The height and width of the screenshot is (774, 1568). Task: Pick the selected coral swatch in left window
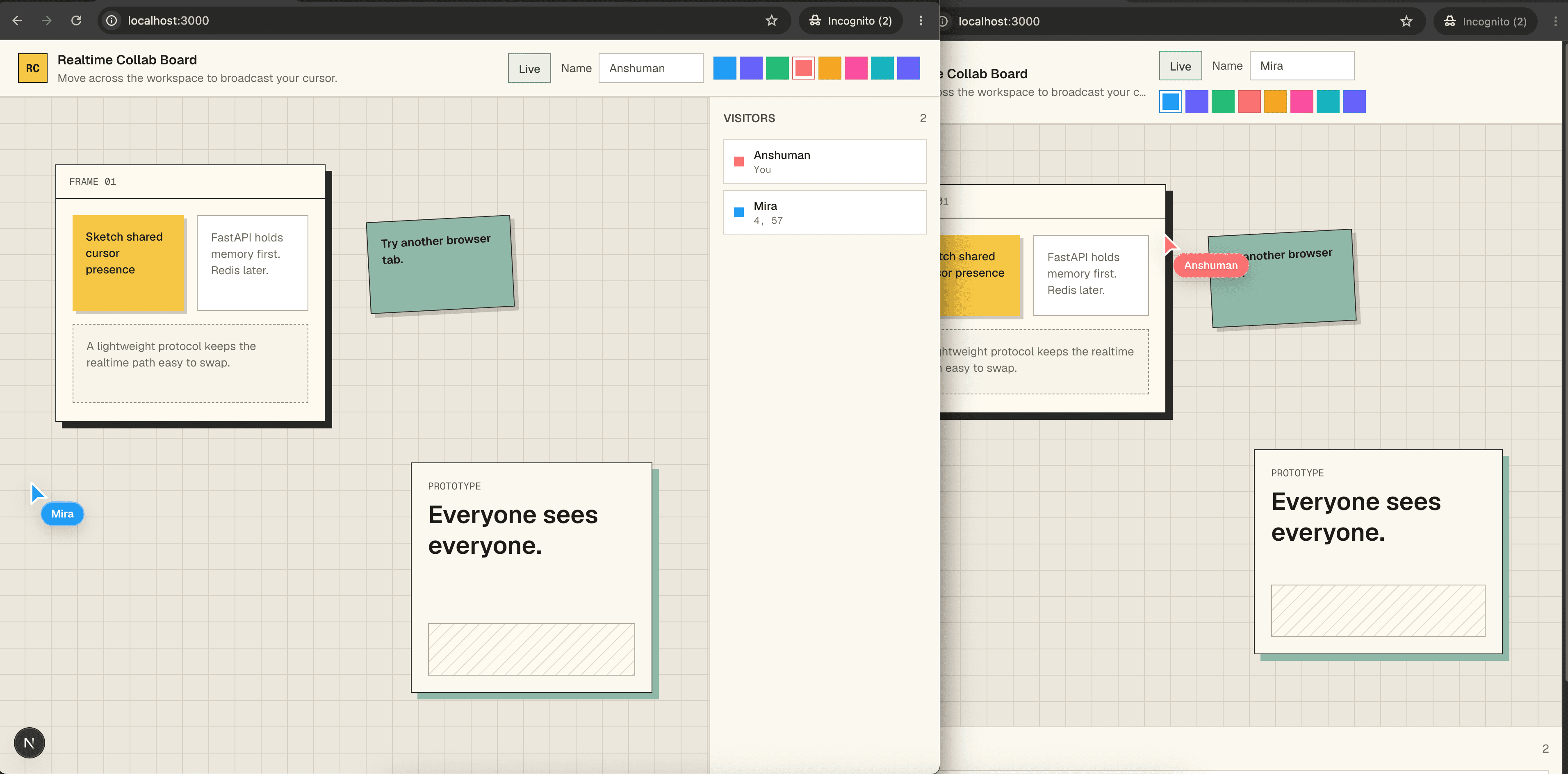coord(804,68)
